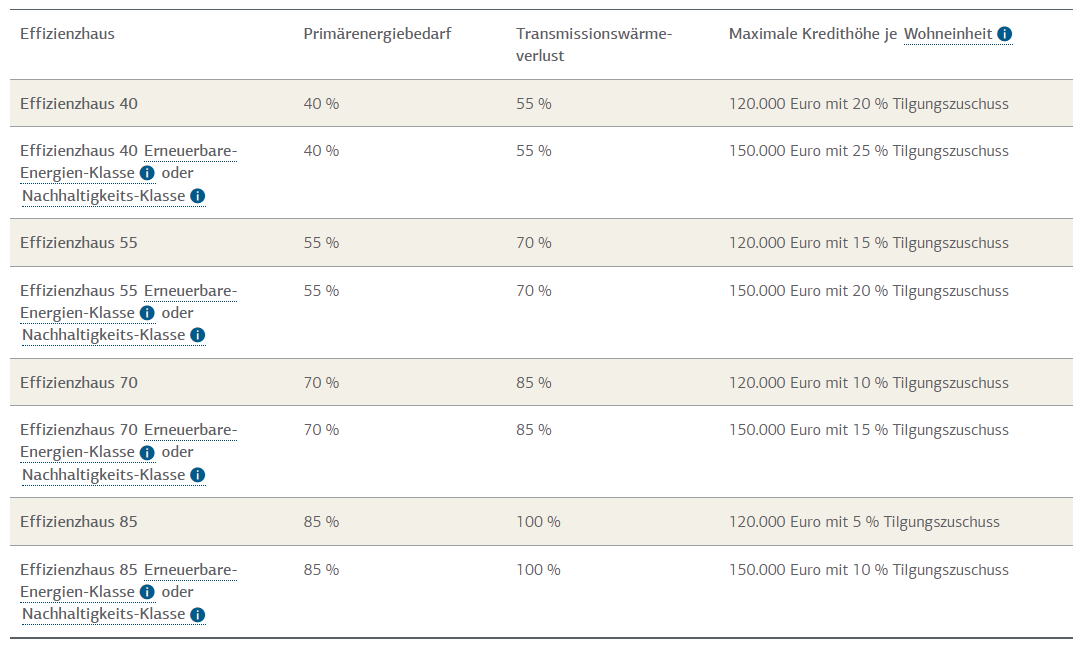Click the 120.000 Euro mit 5 % Tilgungszuschuss cell
This screenshot has height=652, width=1081.
(864, 522)
